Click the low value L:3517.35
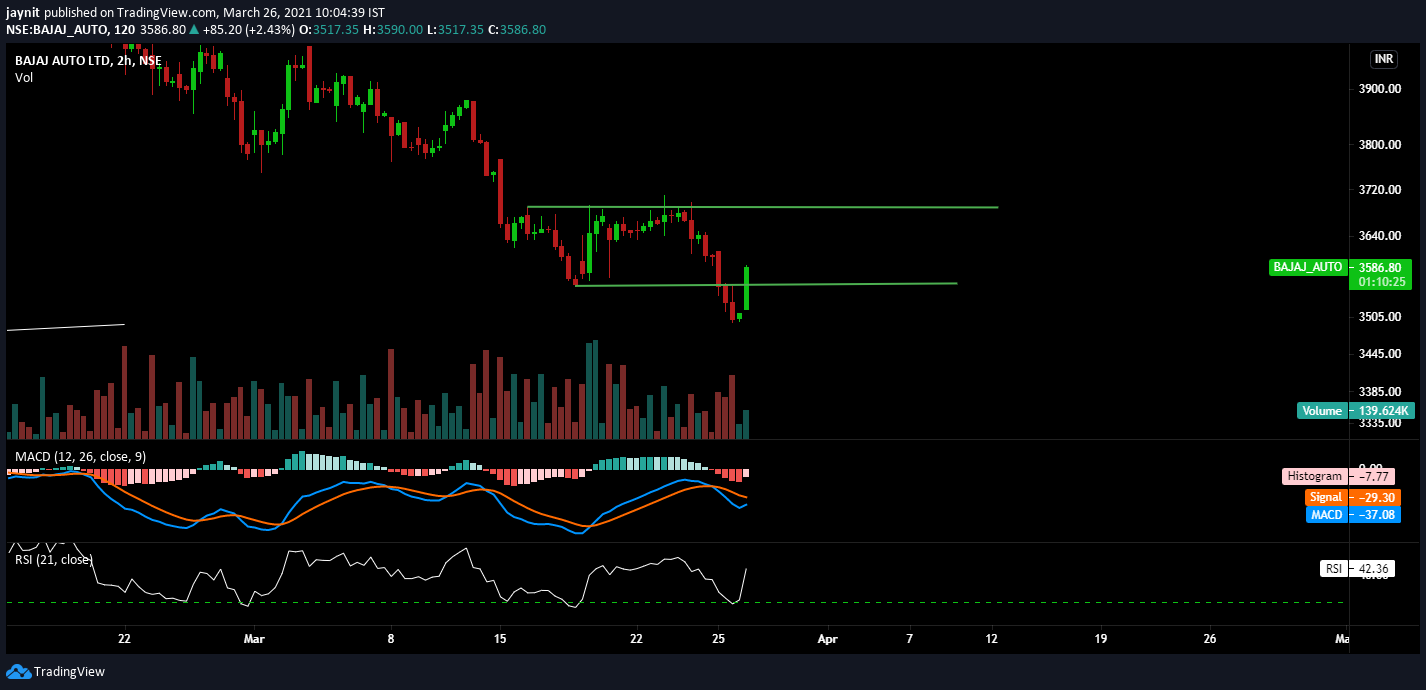1426x690 pixels. tap(456, 30)
